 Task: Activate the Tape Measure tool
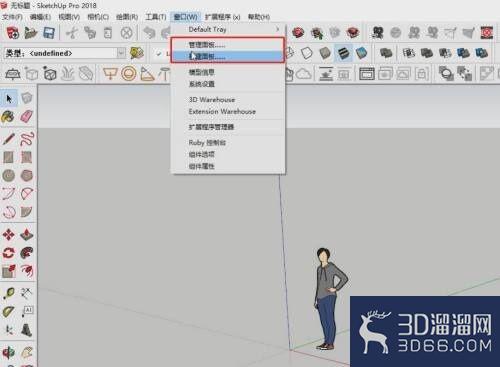tap(9, 293)
